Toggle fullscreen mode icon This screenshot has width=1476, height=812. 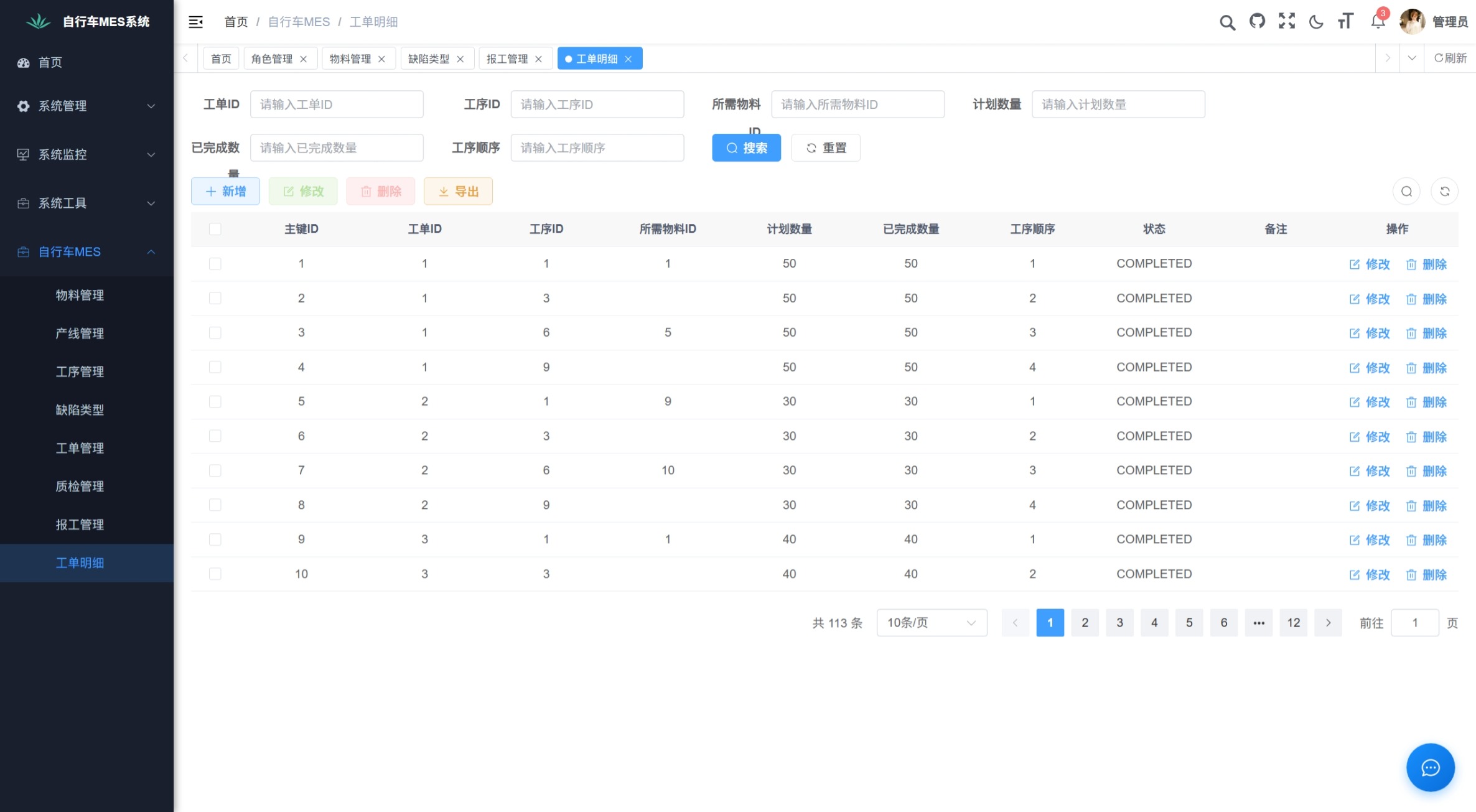point(1287,22)
